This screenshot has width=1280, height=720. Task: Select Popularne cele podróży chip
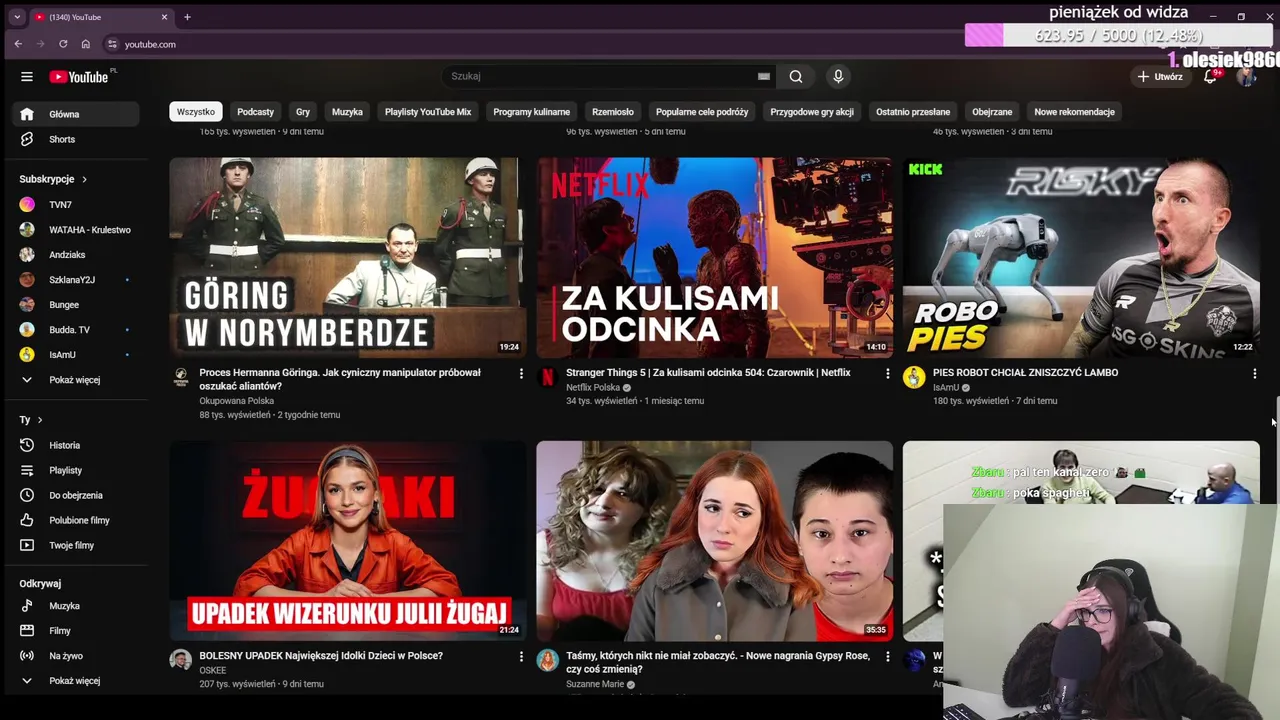[702, 112]
